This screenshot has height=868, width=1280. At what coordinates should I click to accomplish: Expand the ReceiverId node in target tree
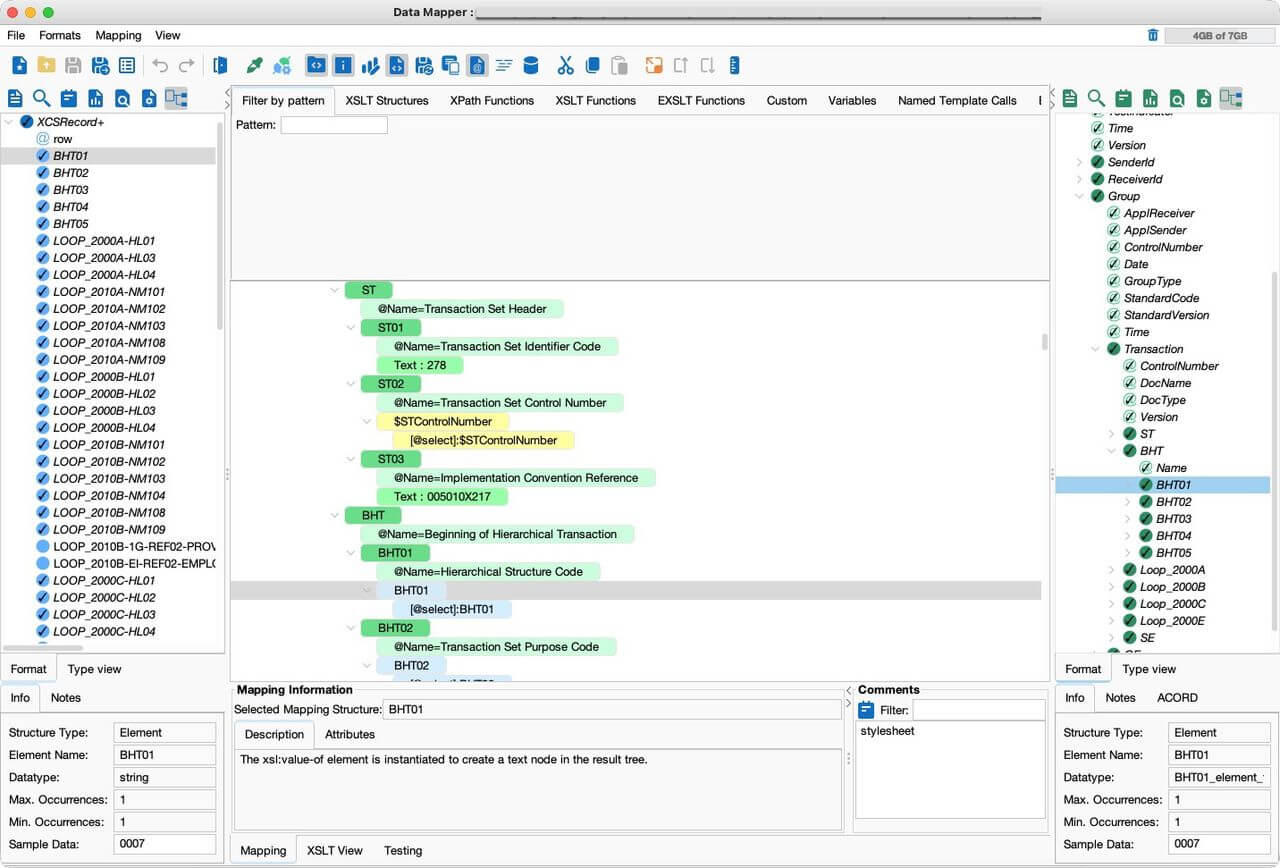coord(1080,179)
